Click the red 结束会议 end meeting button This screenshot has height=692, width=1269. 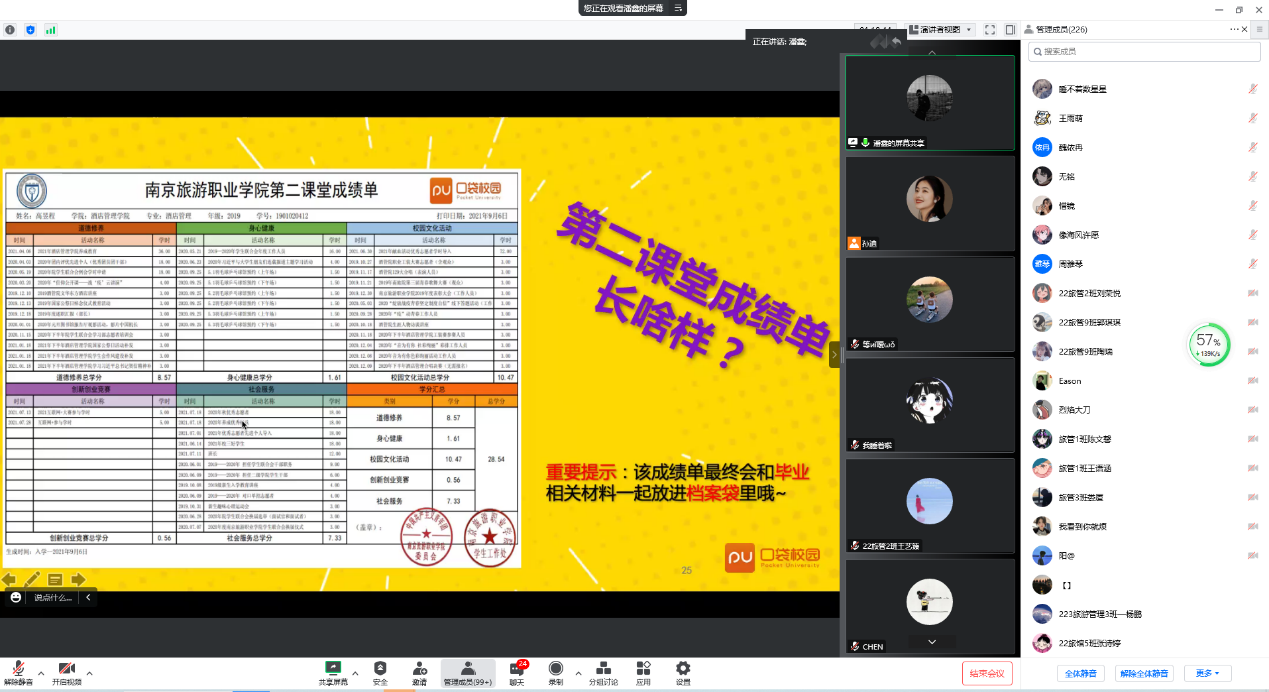987,673
